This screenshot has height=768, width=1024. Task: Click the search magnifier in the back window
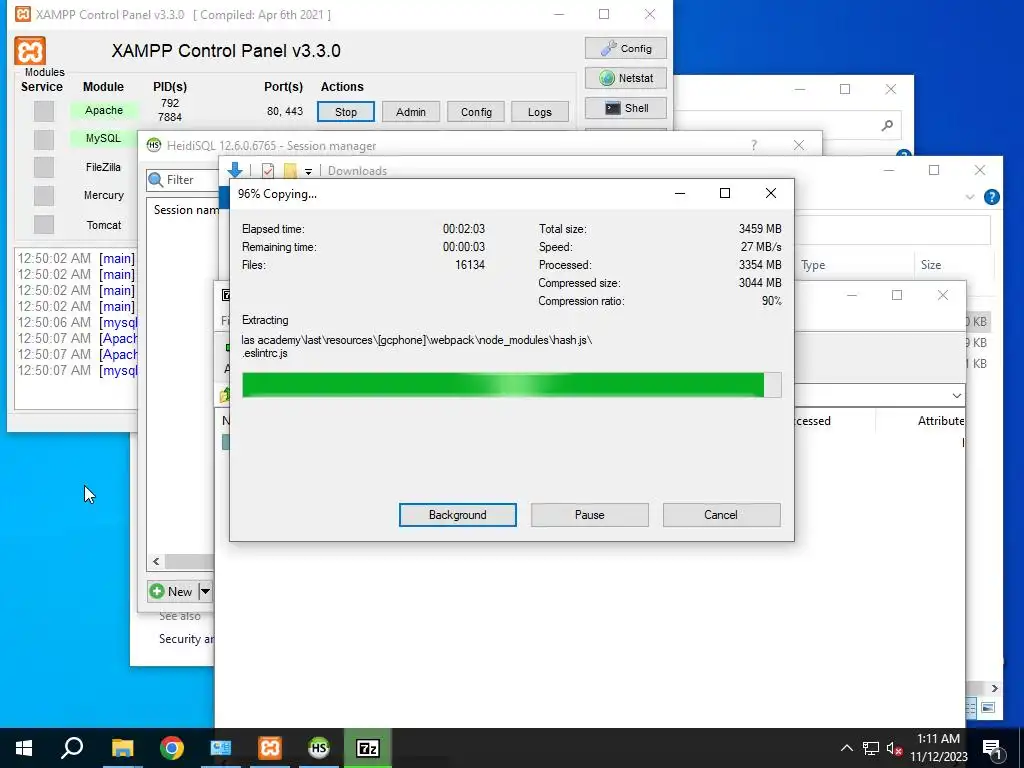tap(887, 125)
